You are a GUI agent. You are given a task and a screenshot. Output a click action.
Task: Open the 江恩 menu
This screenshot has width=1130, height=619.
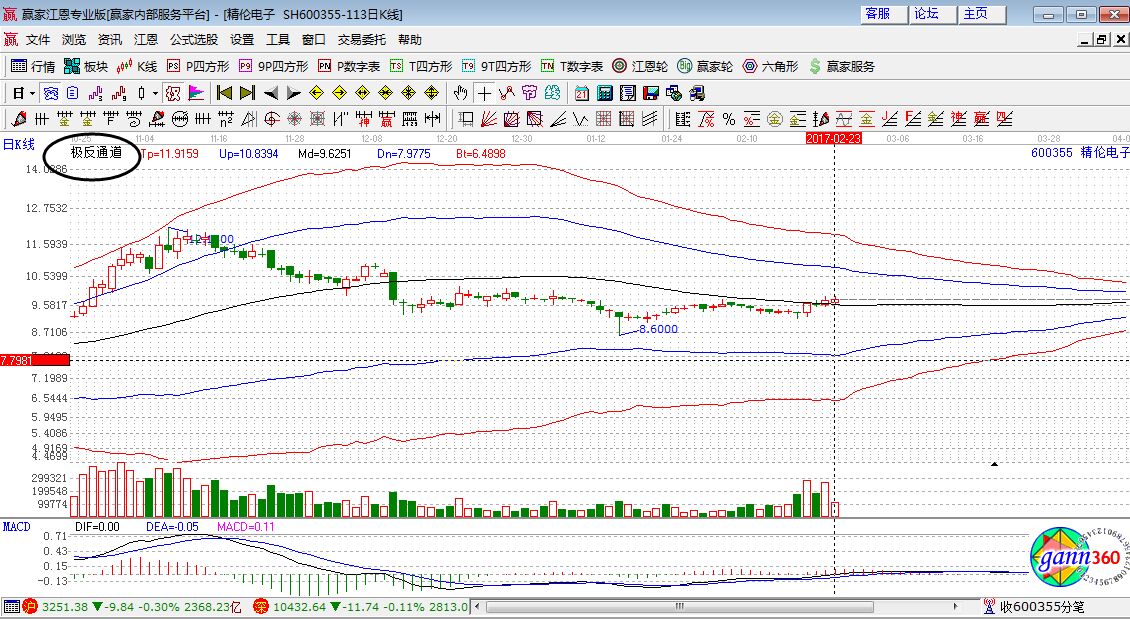[146, 40]
